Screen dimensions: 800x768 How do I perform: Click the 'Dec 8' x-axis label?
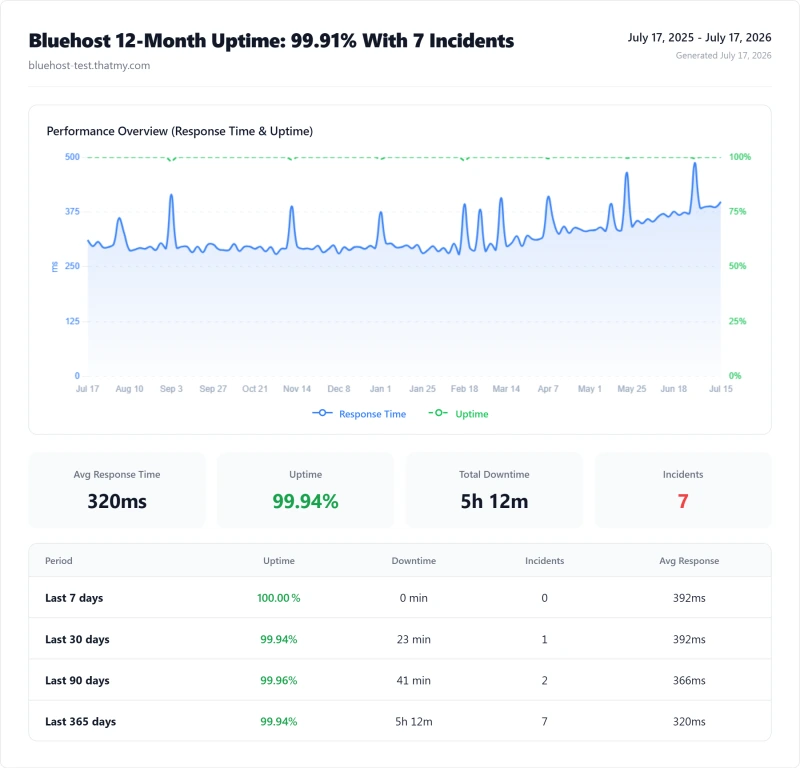coord(339,389)
